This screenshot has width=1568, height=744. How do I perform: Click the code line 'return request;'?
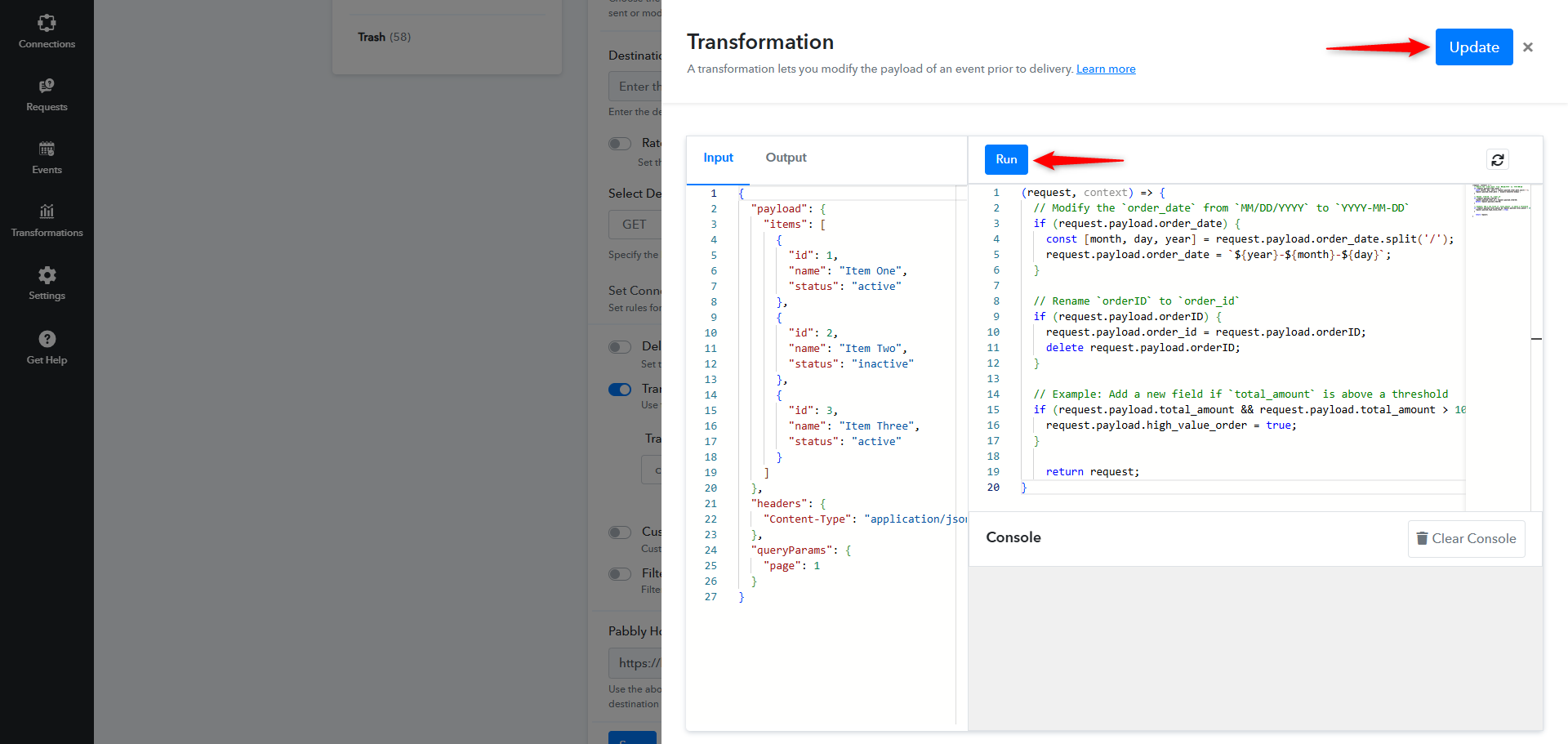click(1092, 472)
